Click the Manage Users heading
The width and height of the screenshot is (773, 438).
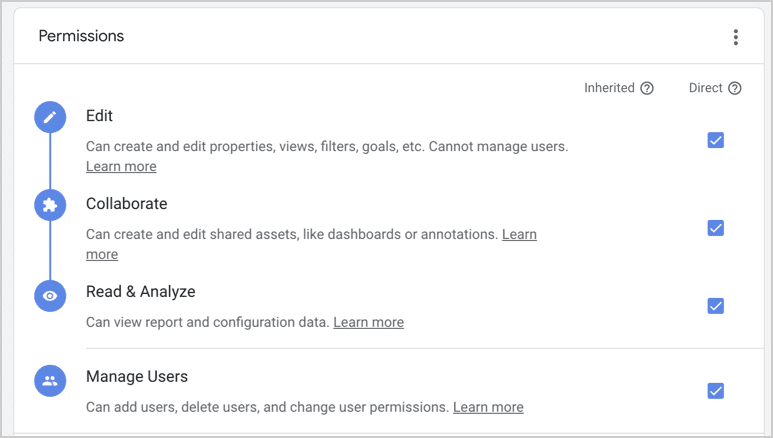[137, 377]
